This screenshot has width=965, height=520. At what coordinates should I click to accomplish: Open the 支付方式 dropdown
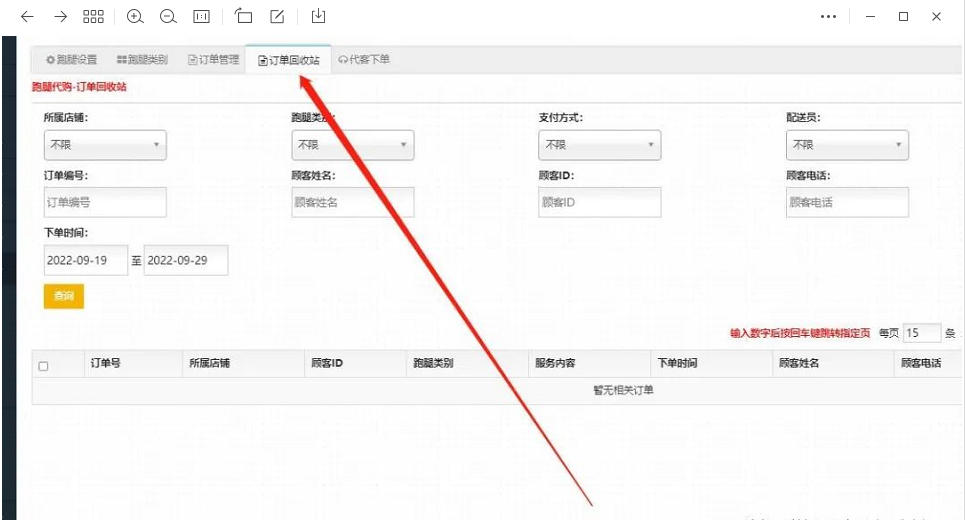(x=599, y=145)
